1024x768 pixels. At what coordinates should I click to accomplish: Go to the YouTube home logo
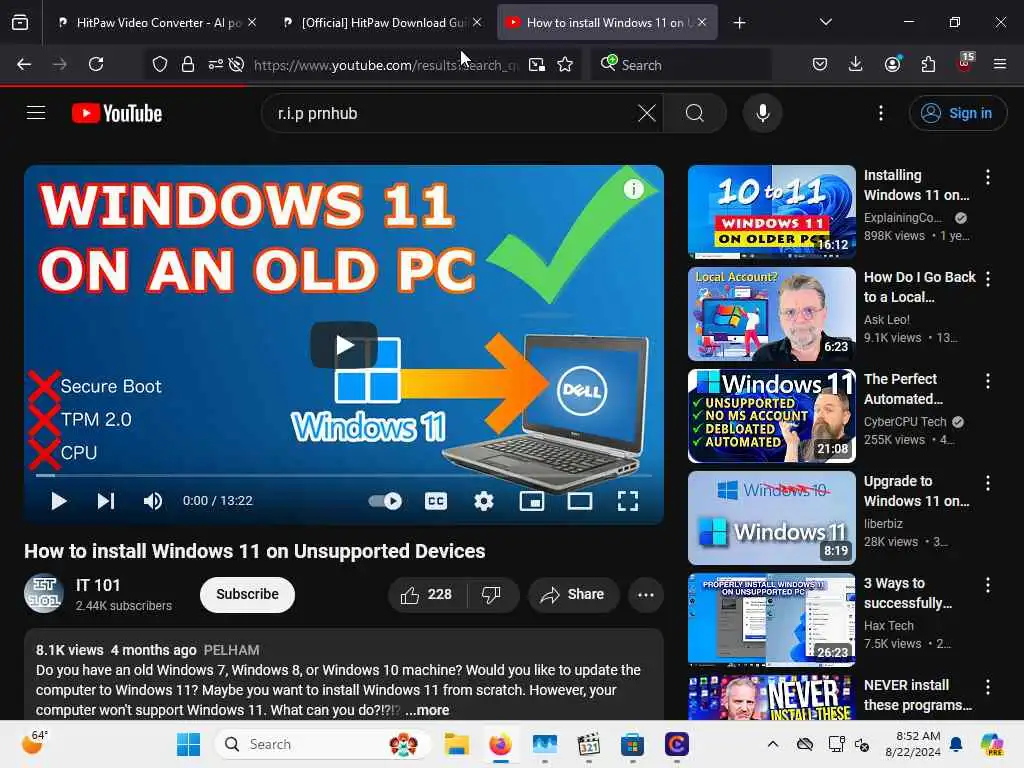click(117, 113)
